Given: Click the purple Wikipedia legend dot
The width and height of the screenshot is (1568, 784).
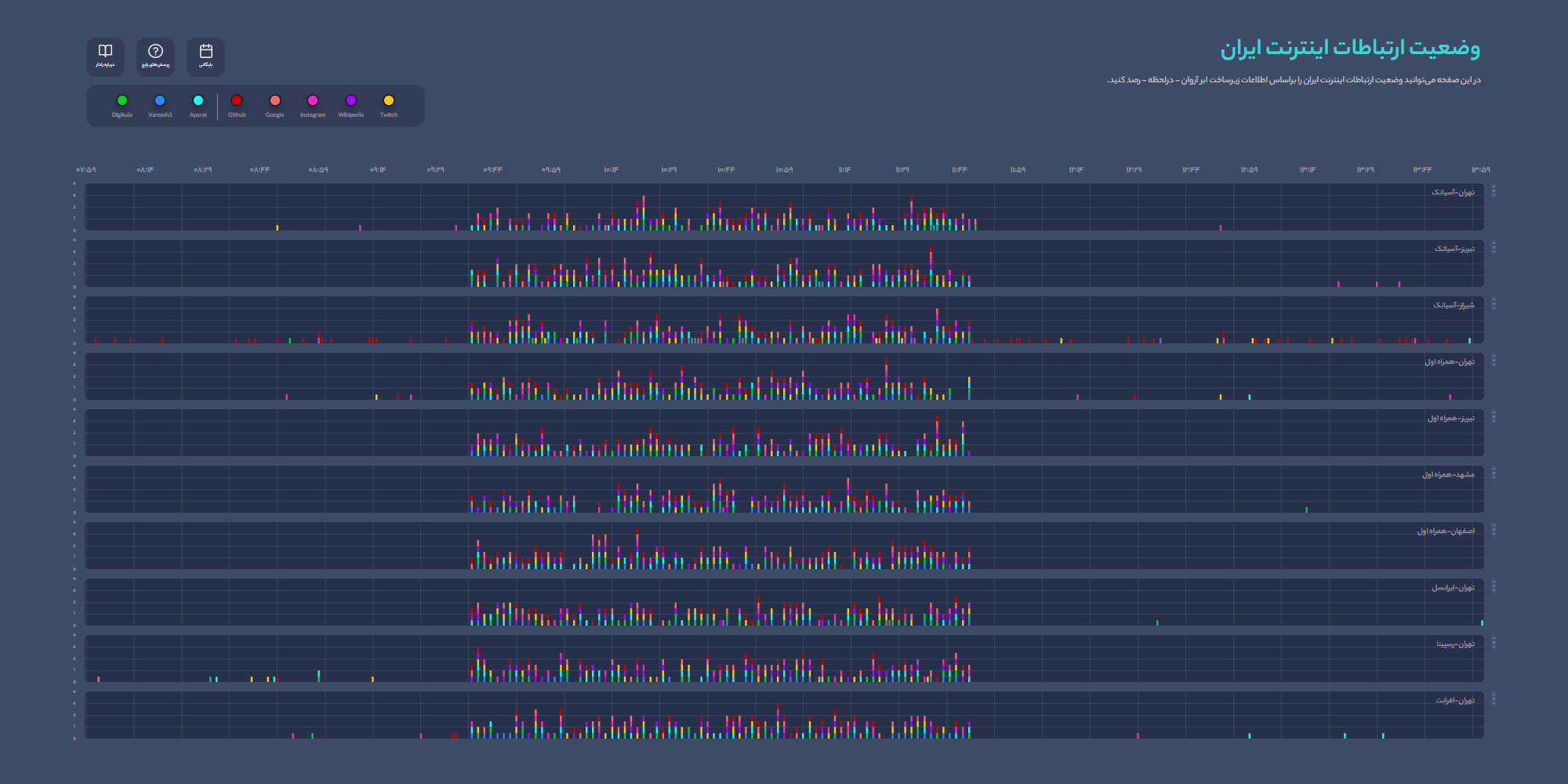Looking at the screenshot, I should [x=351, y=100].
